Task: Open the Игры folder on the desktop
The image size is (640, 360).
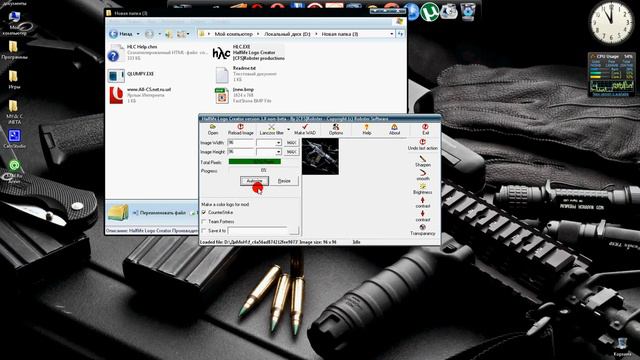Action: [x=13, y=79]
